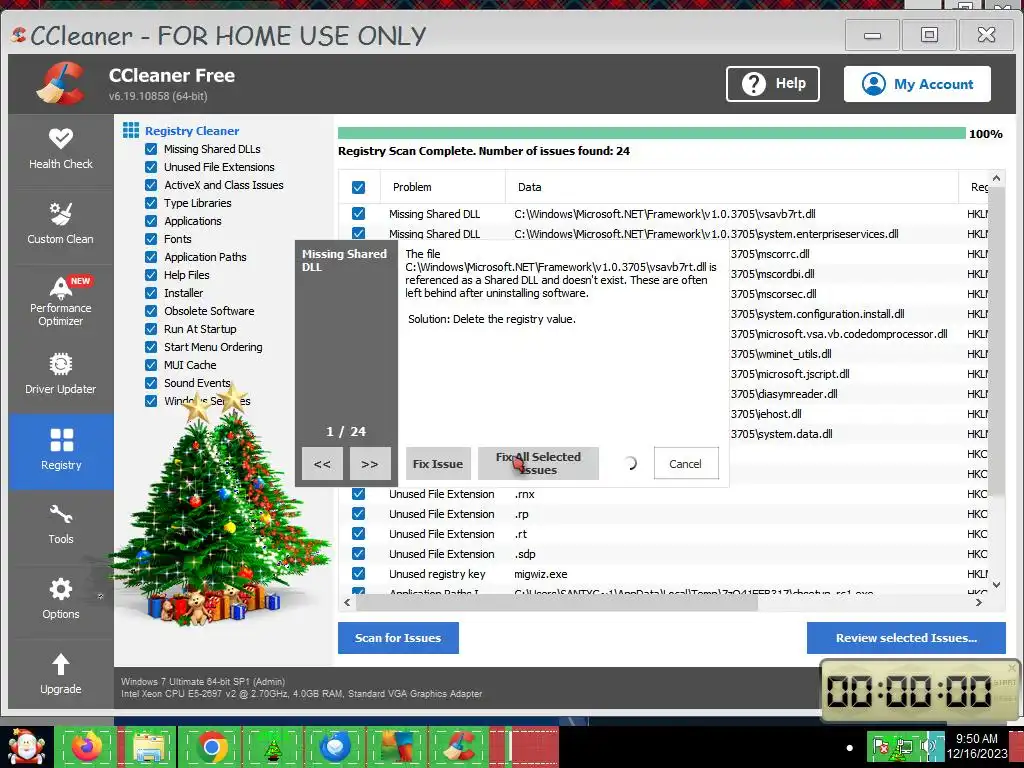Open Help with question mark icon
This screenshot has height=768, width=1024.
click(x=773, y=84)
